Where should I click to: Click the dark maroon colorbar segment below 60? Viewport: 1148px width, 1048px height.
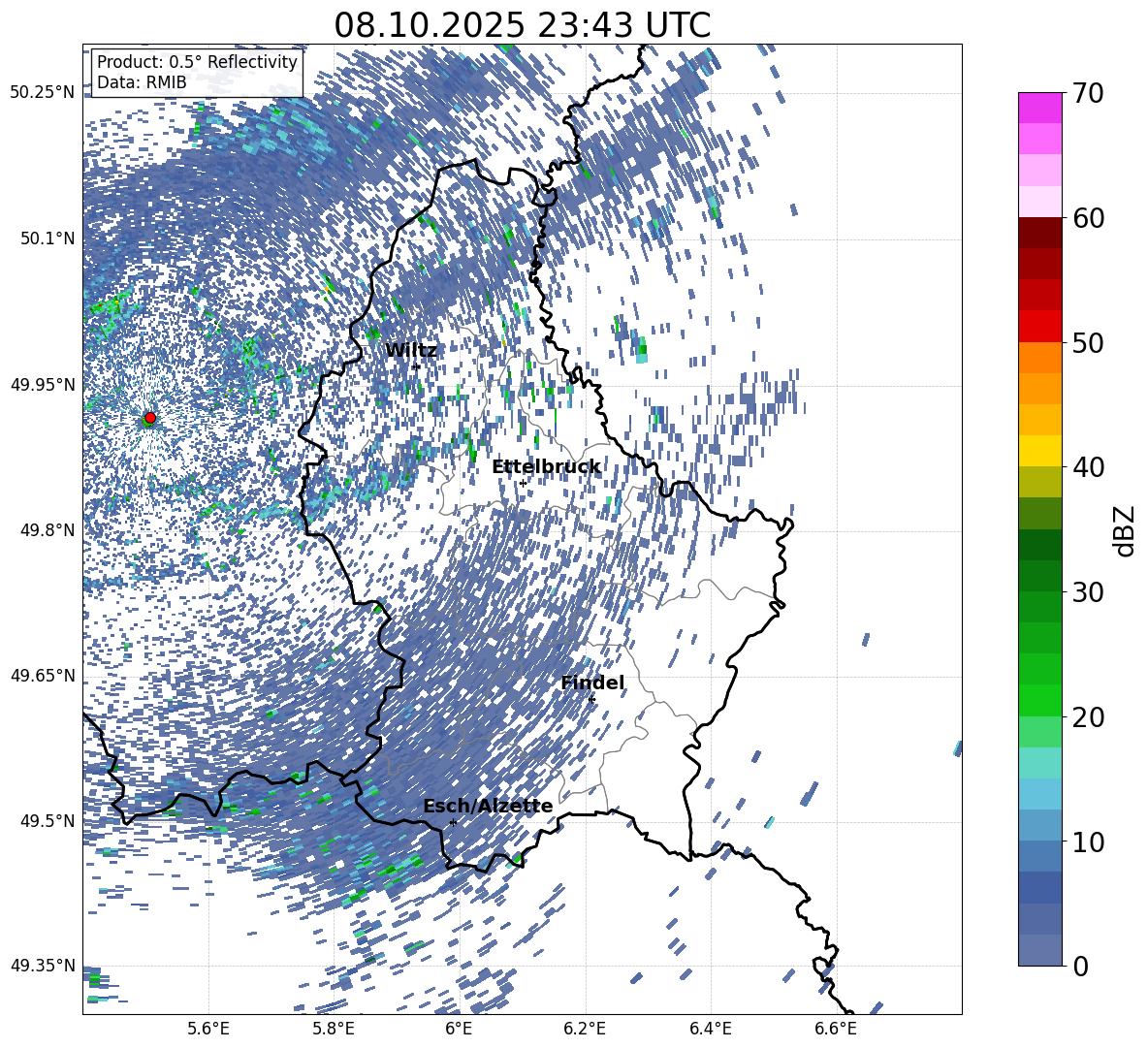pos(1039,233)
